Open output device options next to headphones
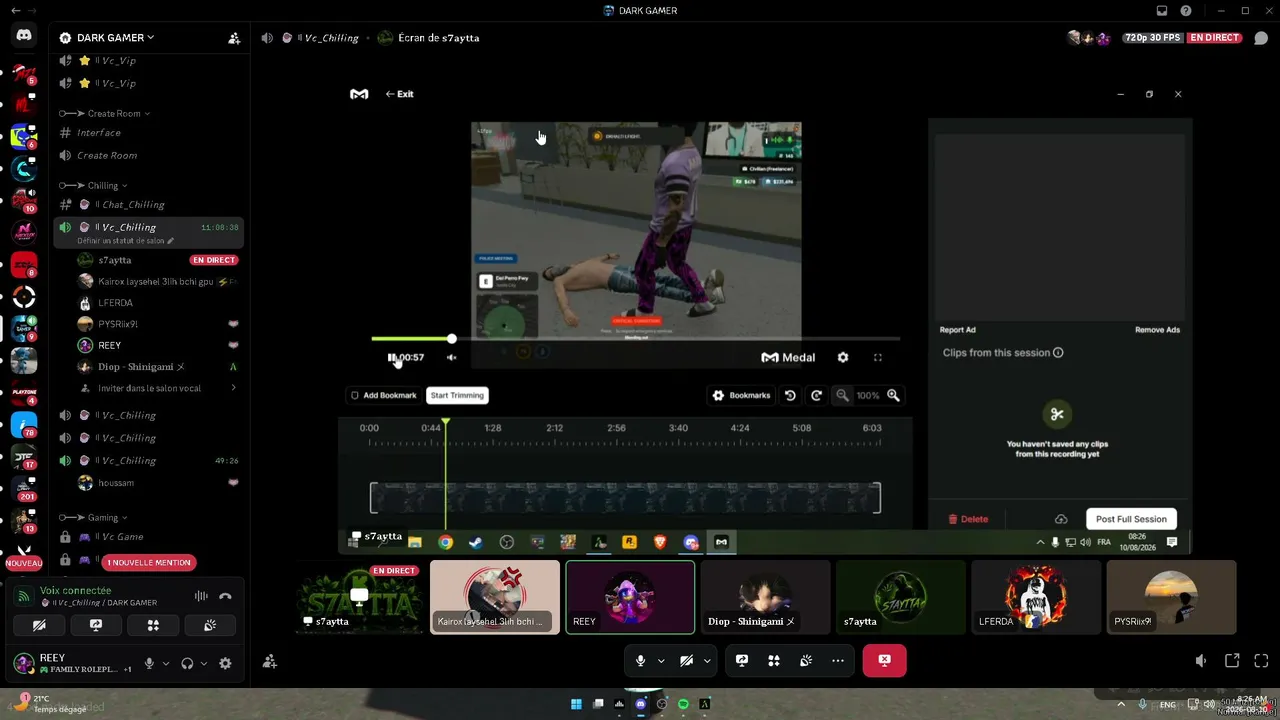This screenshot has width=1280, height=720. coord(204,663)
